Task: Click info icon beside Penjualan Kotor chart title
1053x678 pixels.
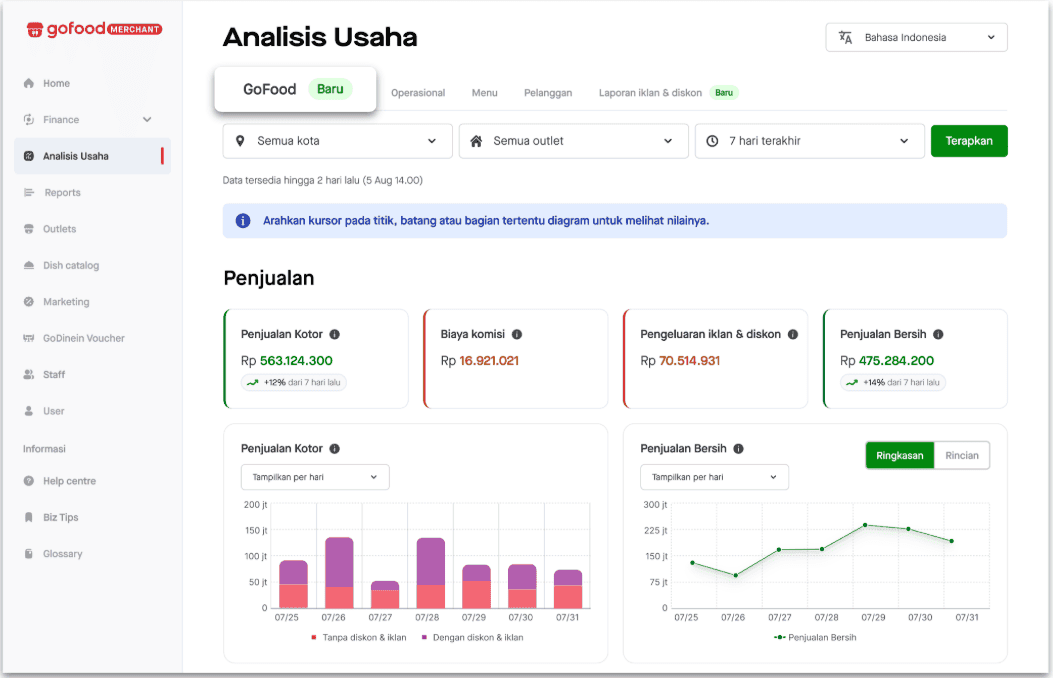Action: [x=334, y=448]
